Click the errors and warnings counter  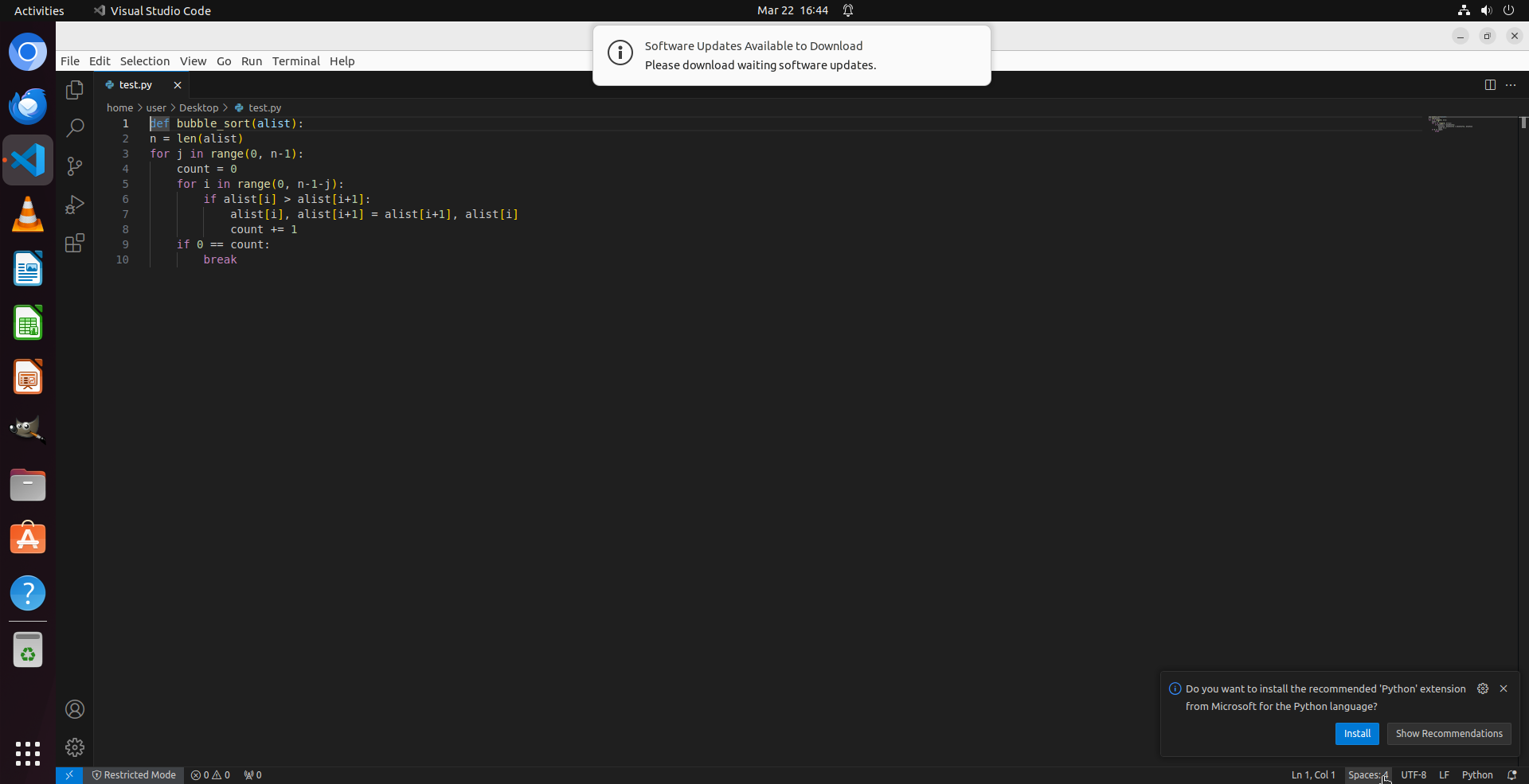point(210,774)
